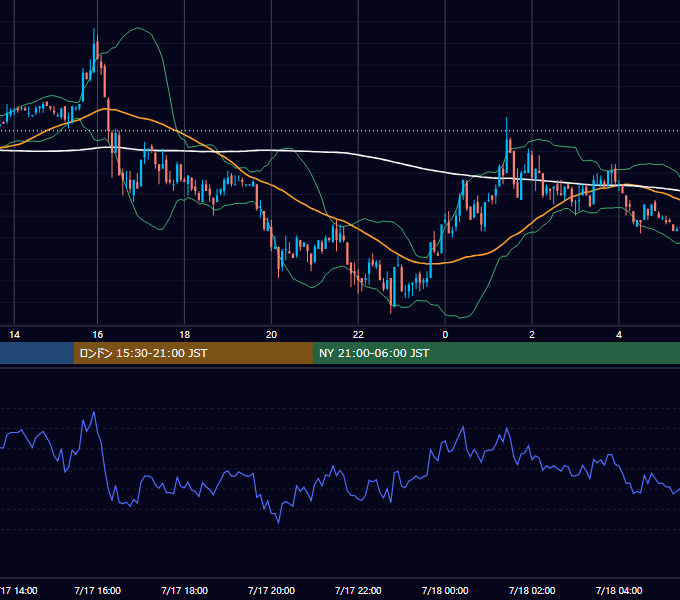Click the ロンドン 15:30-21:00 JST session bar
Viewport: 680px width, 600px height.
tap(193, 353)
